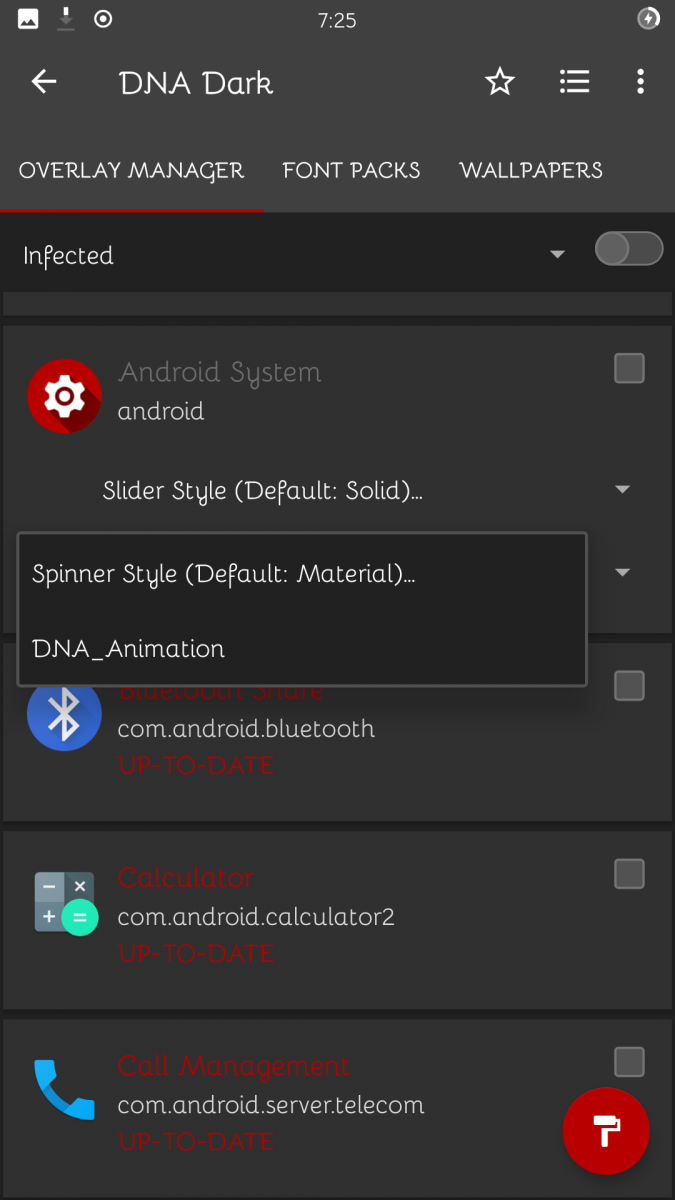
Task: Switch to the Font Packs tab
Action: click(351, 171)
